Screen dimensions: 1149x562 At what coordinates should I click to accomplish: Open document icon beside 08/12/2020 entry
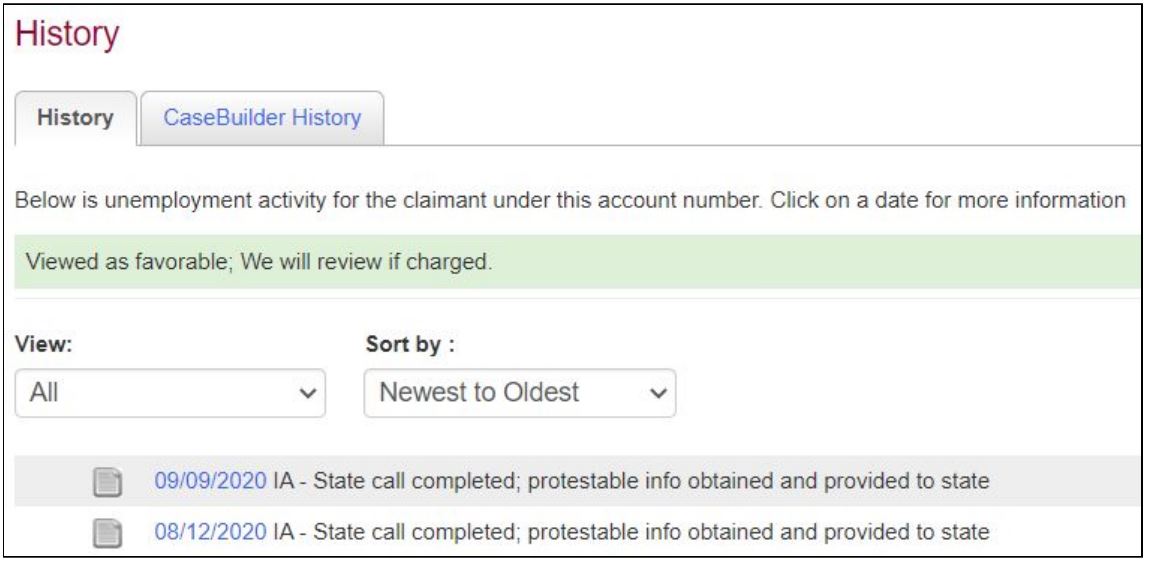click(x=108, y=533)
